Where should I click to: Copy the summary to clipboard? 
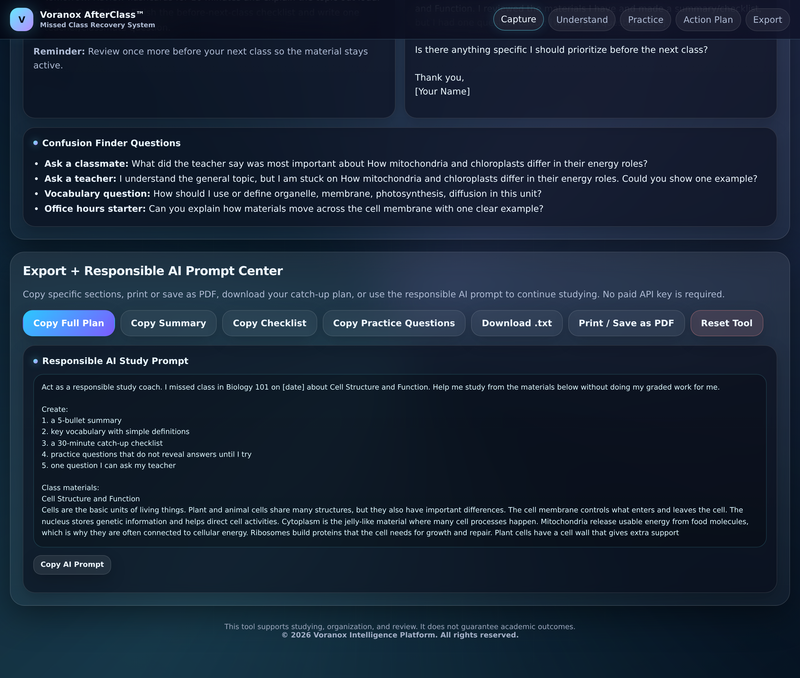point(168,323)
